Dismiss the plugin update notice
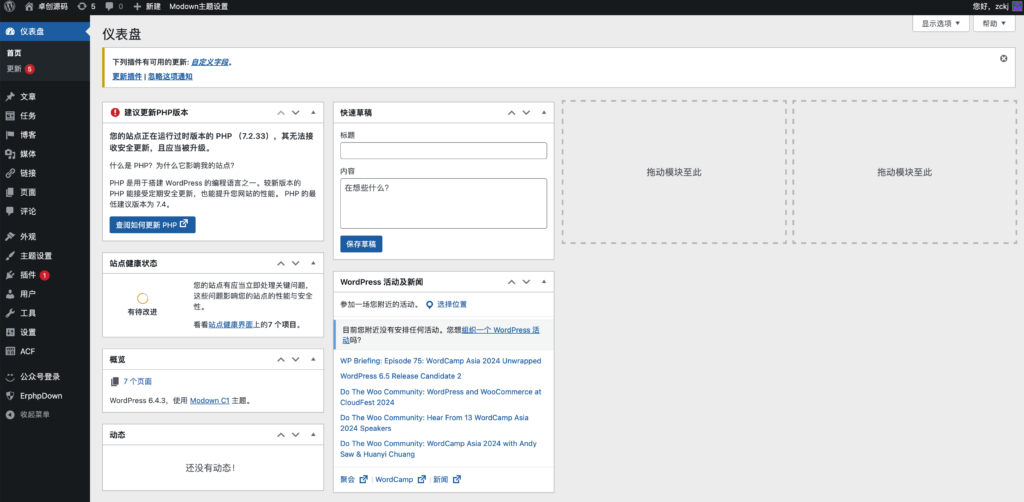Screen dimensions: 1024x502 (1003, 59)
